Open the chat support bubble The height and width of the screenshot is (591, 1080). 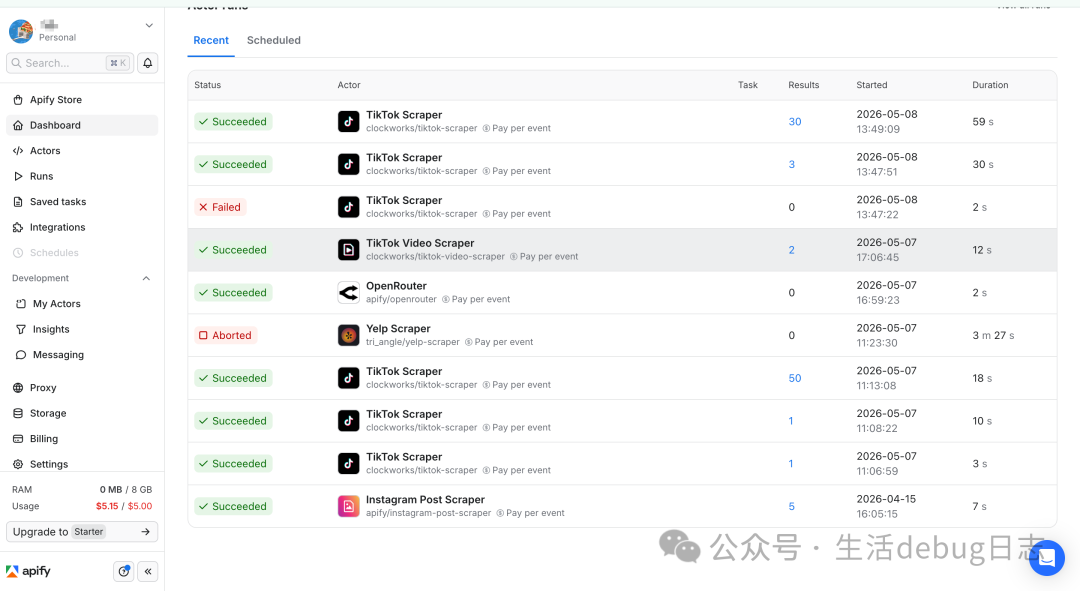1046,558
